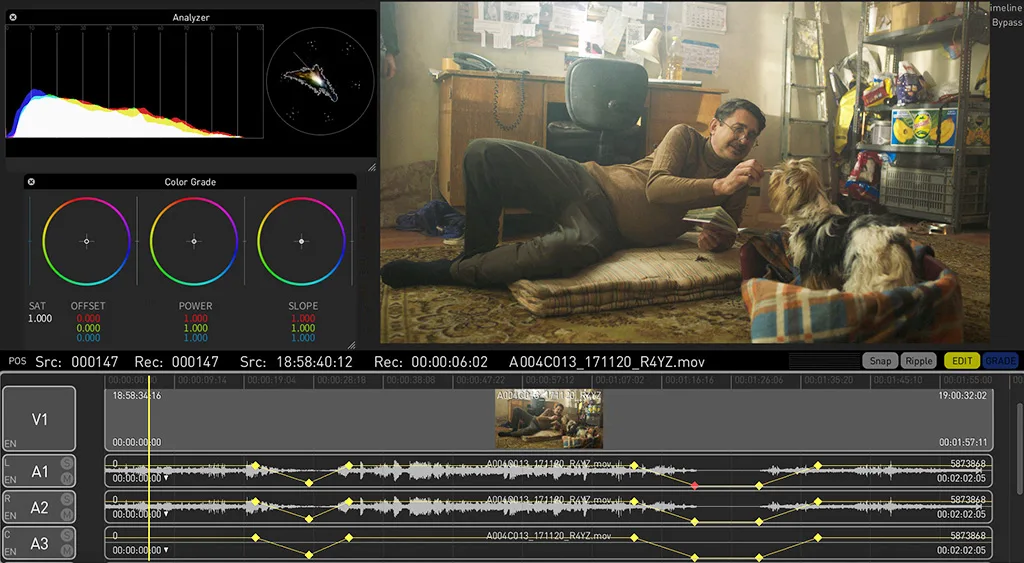
Task: Toggle Snap mode on the timeline
Action: [880, 361]
